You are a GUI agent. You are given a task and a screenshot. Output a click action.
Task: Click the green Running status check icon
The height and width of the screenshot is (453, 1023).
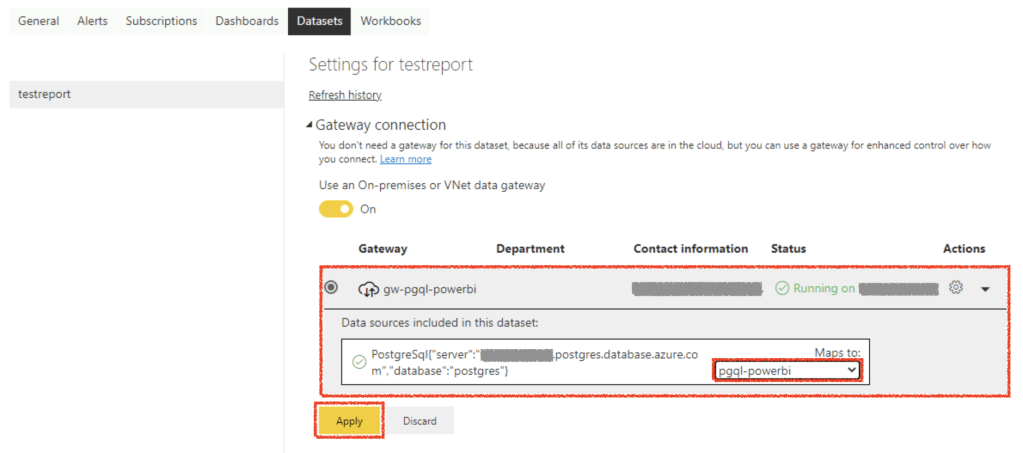coord(782,289)
